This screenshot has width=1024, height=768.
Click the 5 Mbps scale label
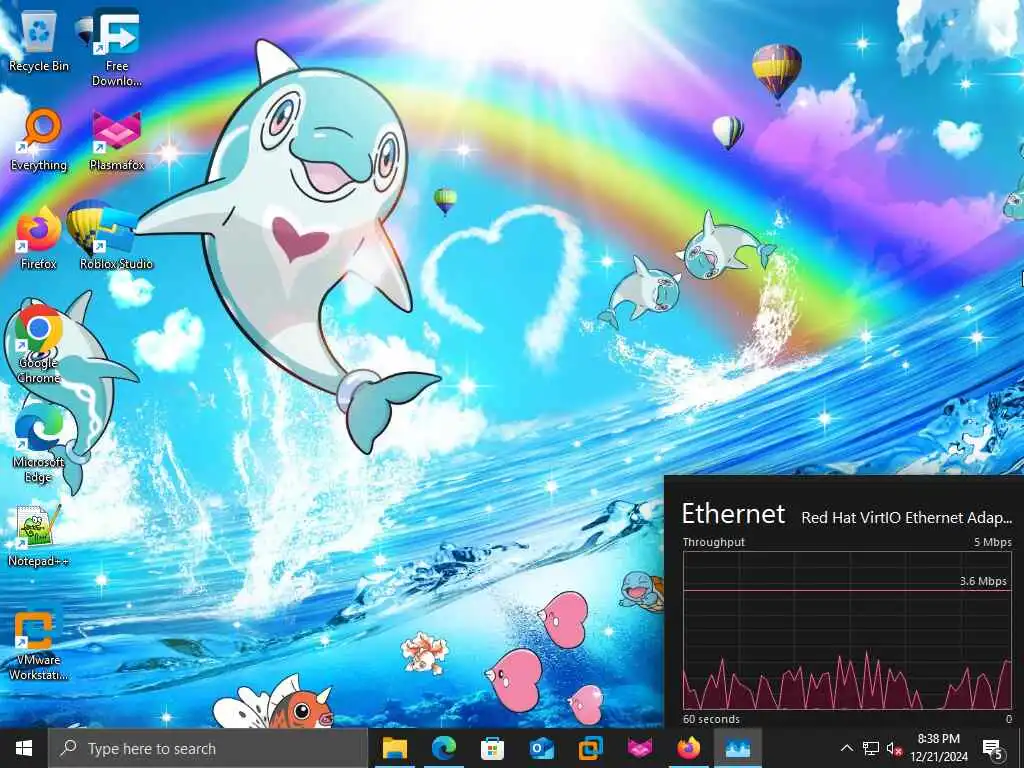993,542
